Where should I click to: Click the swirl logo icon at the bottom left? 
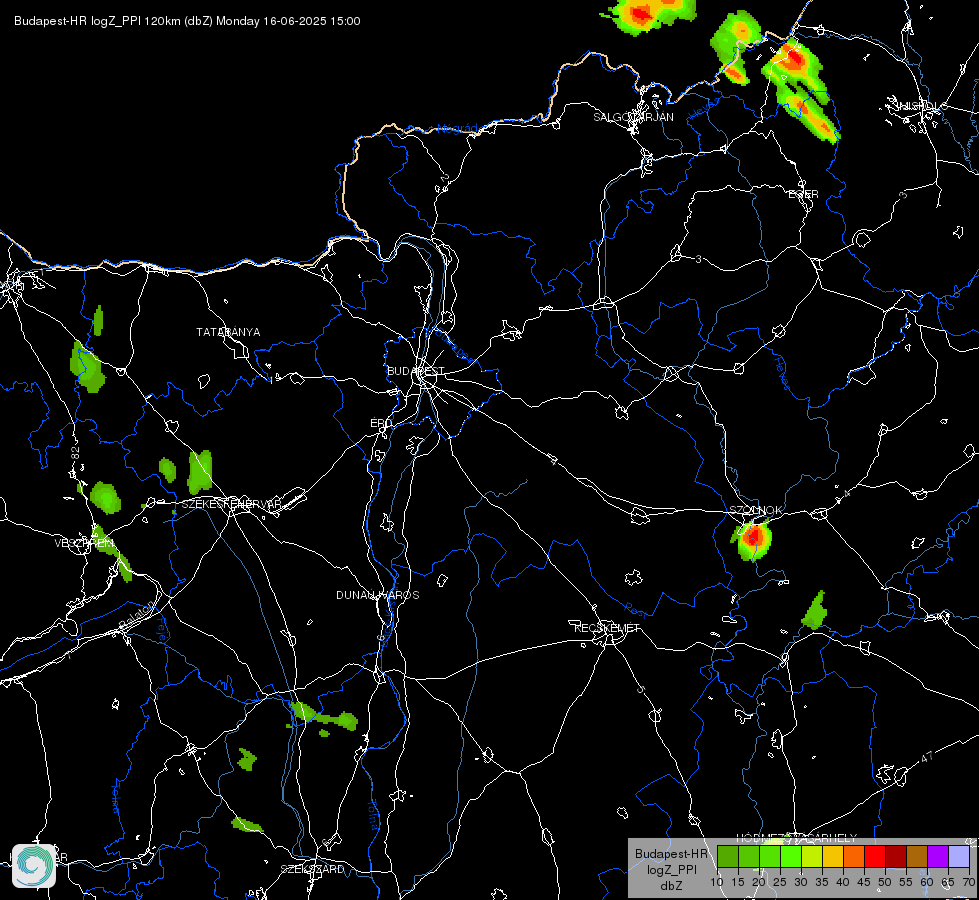click(x=34, y=866)
